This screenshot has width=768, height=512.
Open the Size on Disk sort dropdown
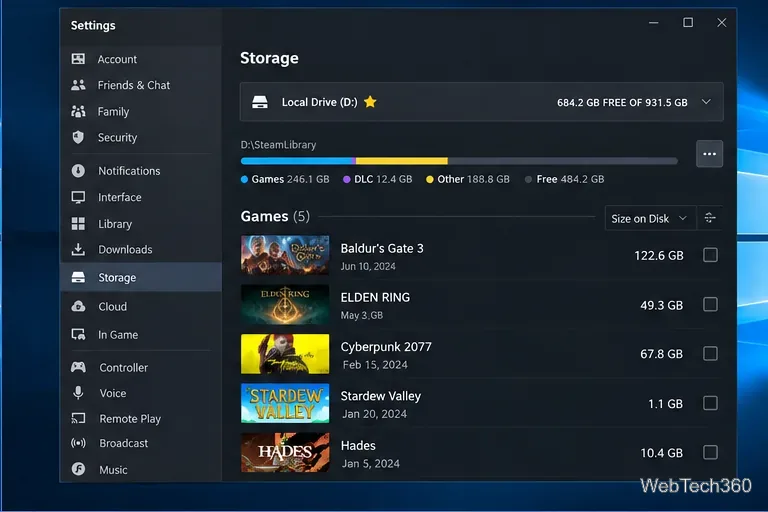[650, 218]
